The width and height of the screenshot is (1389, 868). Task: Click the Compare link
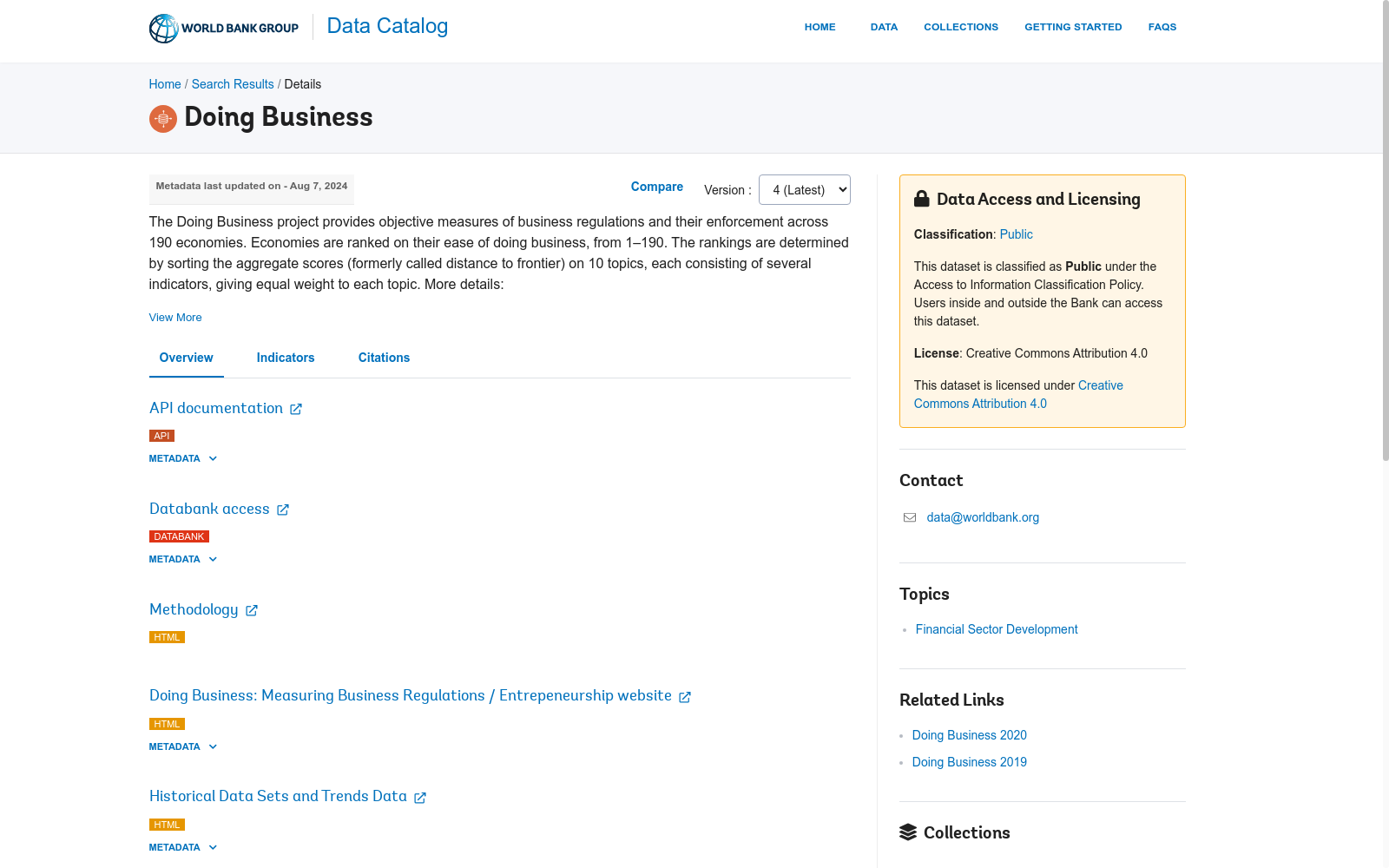[x=657, y=187]
